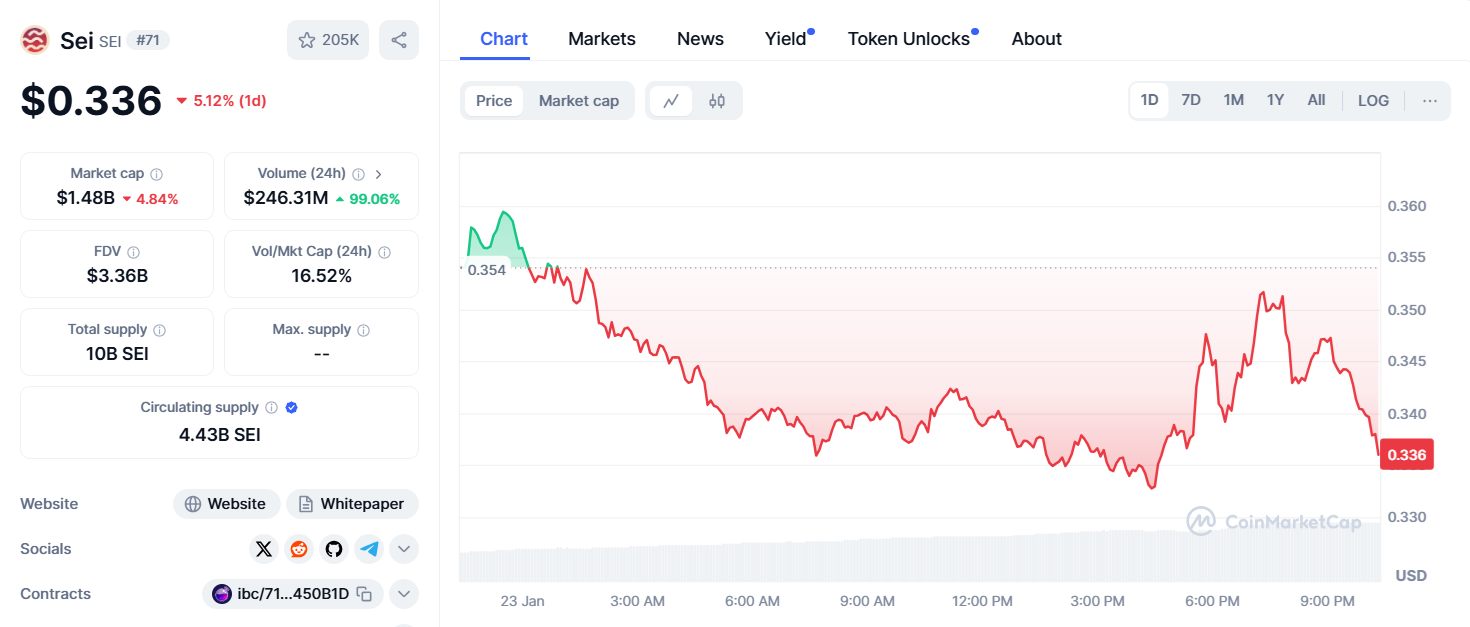Screen dimensions: 1470x627
Task: Select Price chart mode
Action: coord(494,101)
